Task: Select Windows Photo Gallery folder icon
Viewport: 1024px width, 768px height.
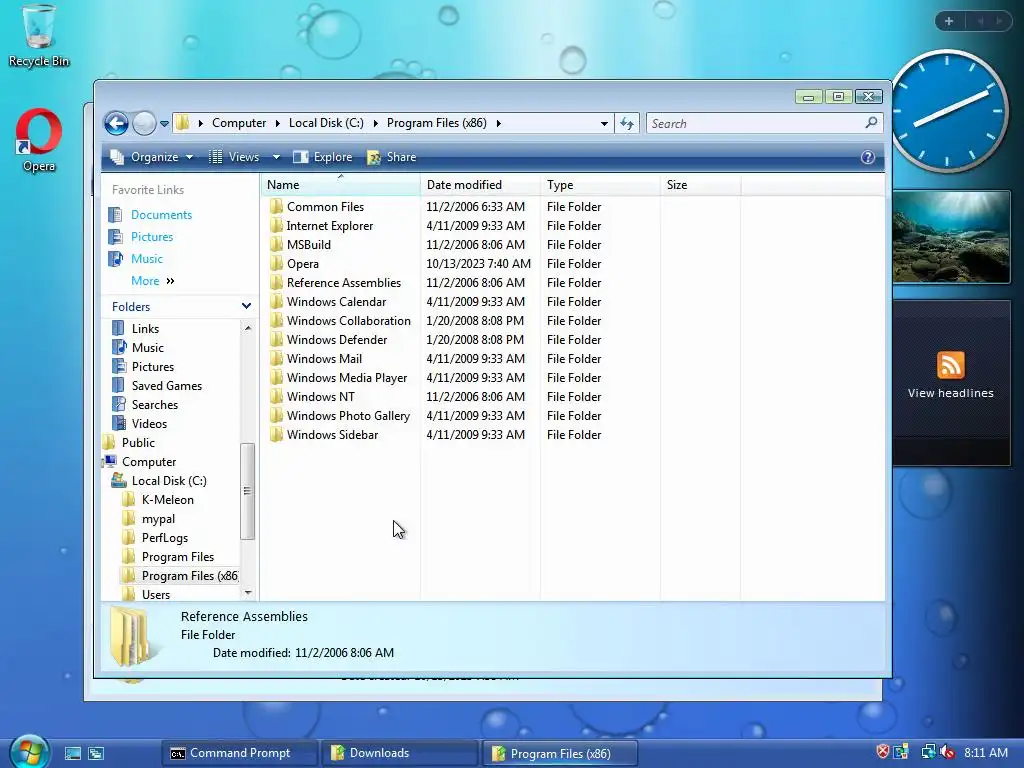Action: click(276, 416)
